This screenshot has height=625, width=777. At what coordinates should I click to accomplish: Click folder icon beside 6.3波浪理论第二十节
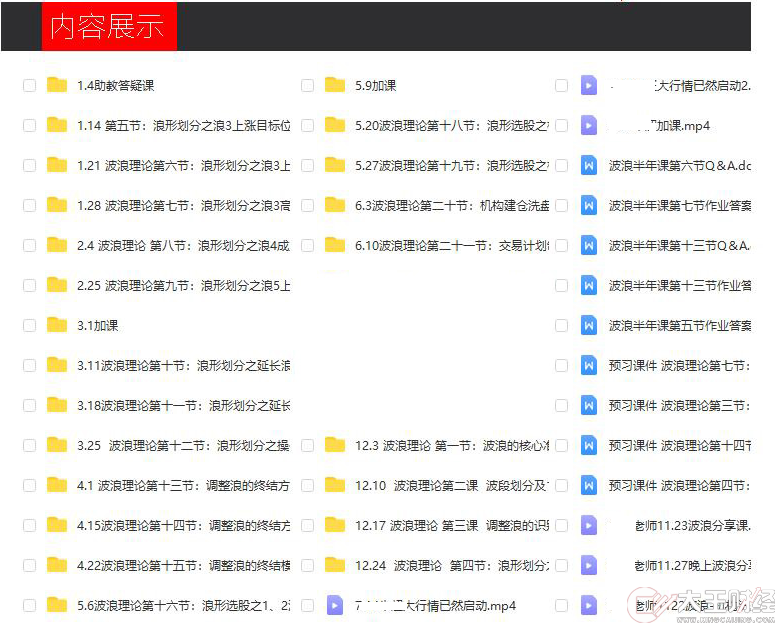click(x=335, y=205)
